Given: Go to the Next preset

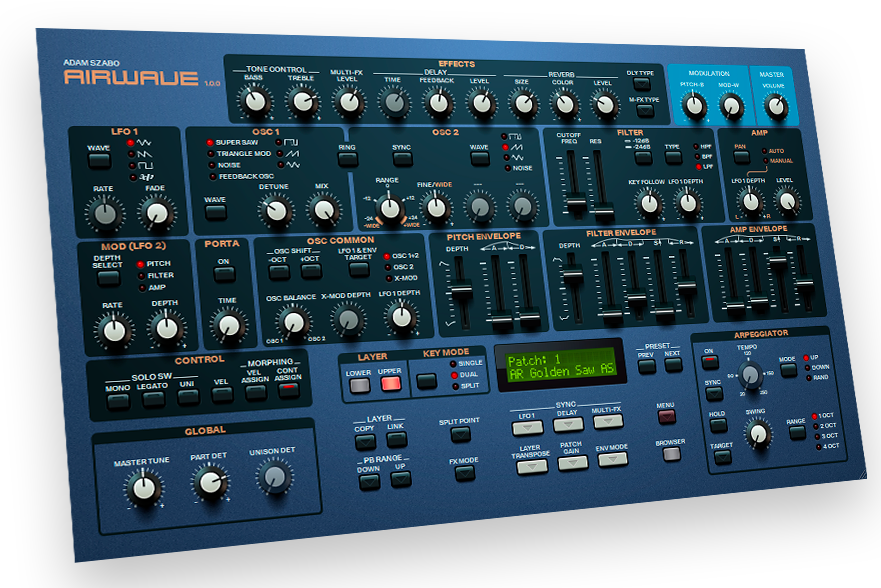Looking at the screenshot, I should [673, 365].
